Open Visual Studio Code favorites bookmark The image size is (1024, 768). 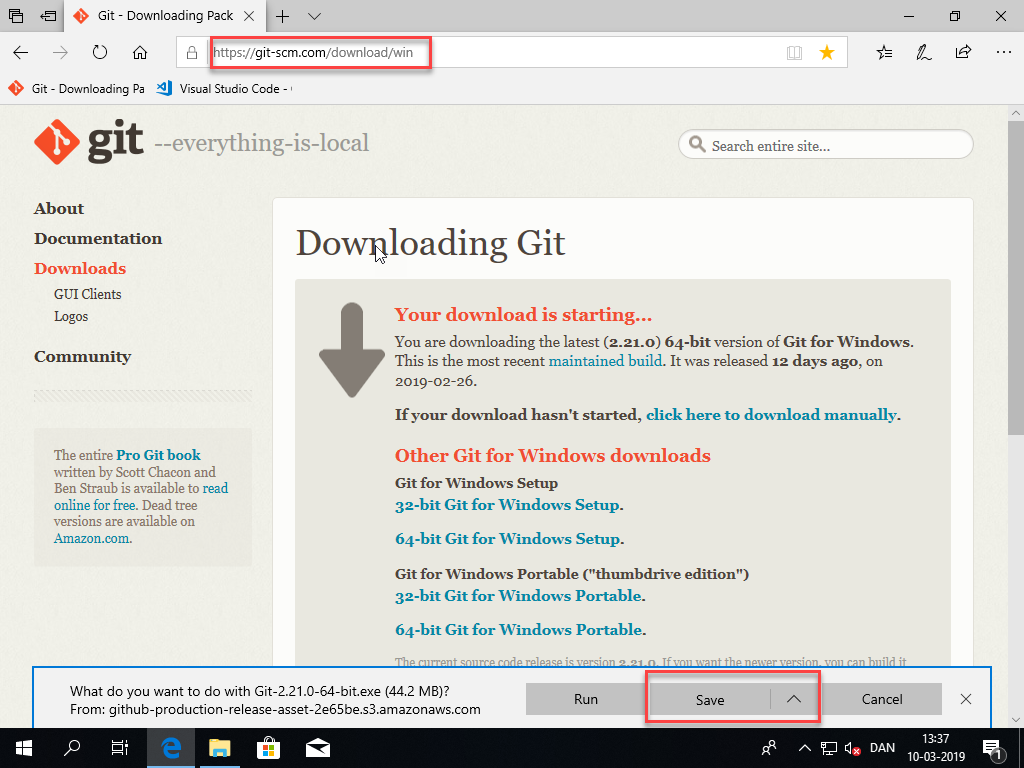click(224, 89)
